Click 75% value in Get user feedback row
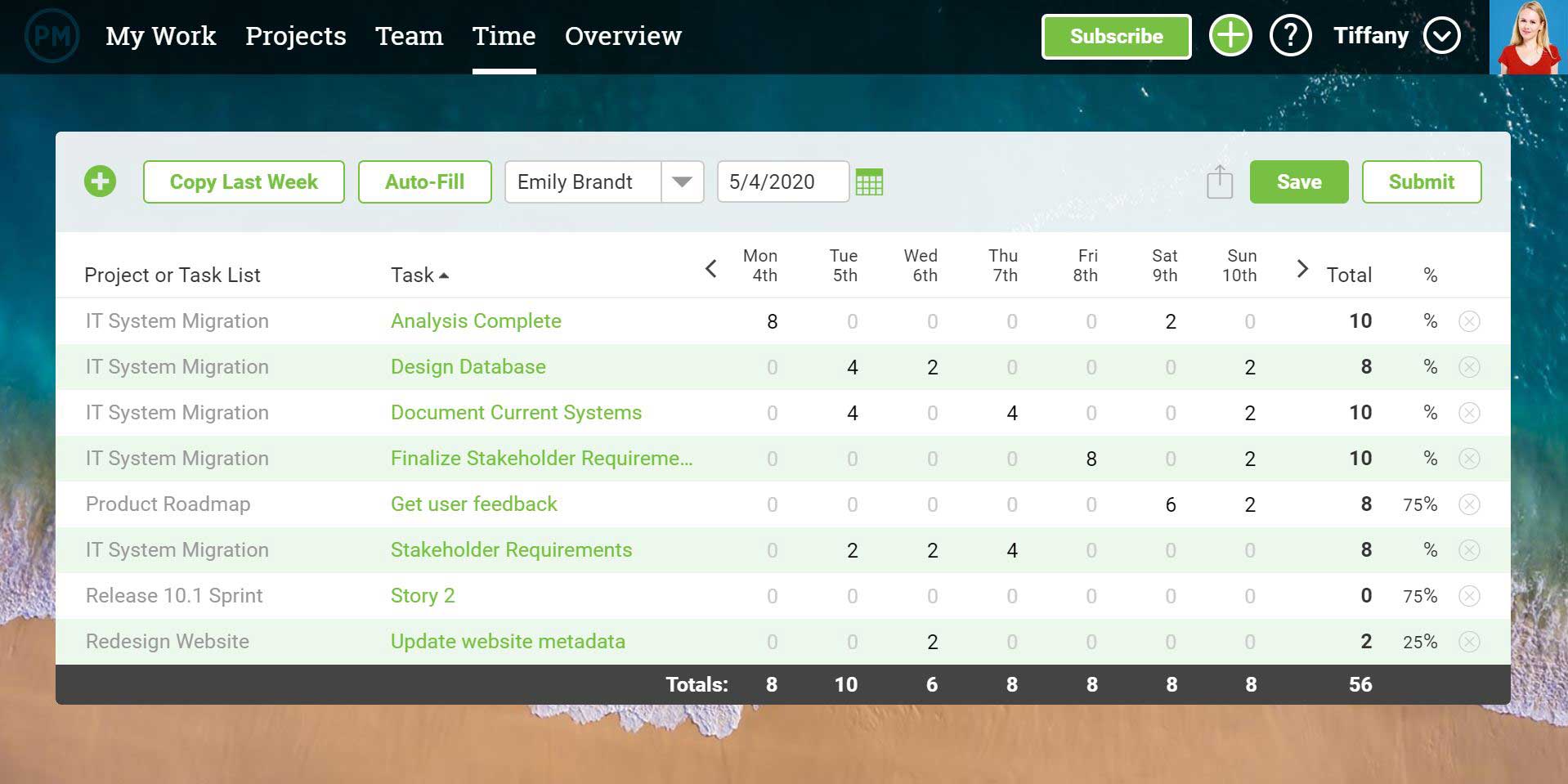The width and height of the screenshot is (1568, 784). (1420, 505)
